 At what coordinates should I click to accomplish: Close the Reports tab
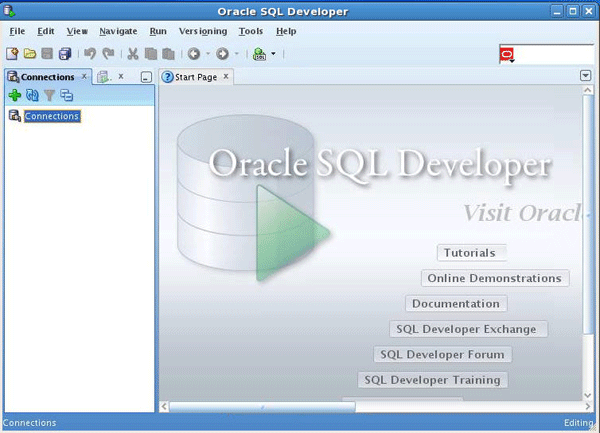coord(121,77)
